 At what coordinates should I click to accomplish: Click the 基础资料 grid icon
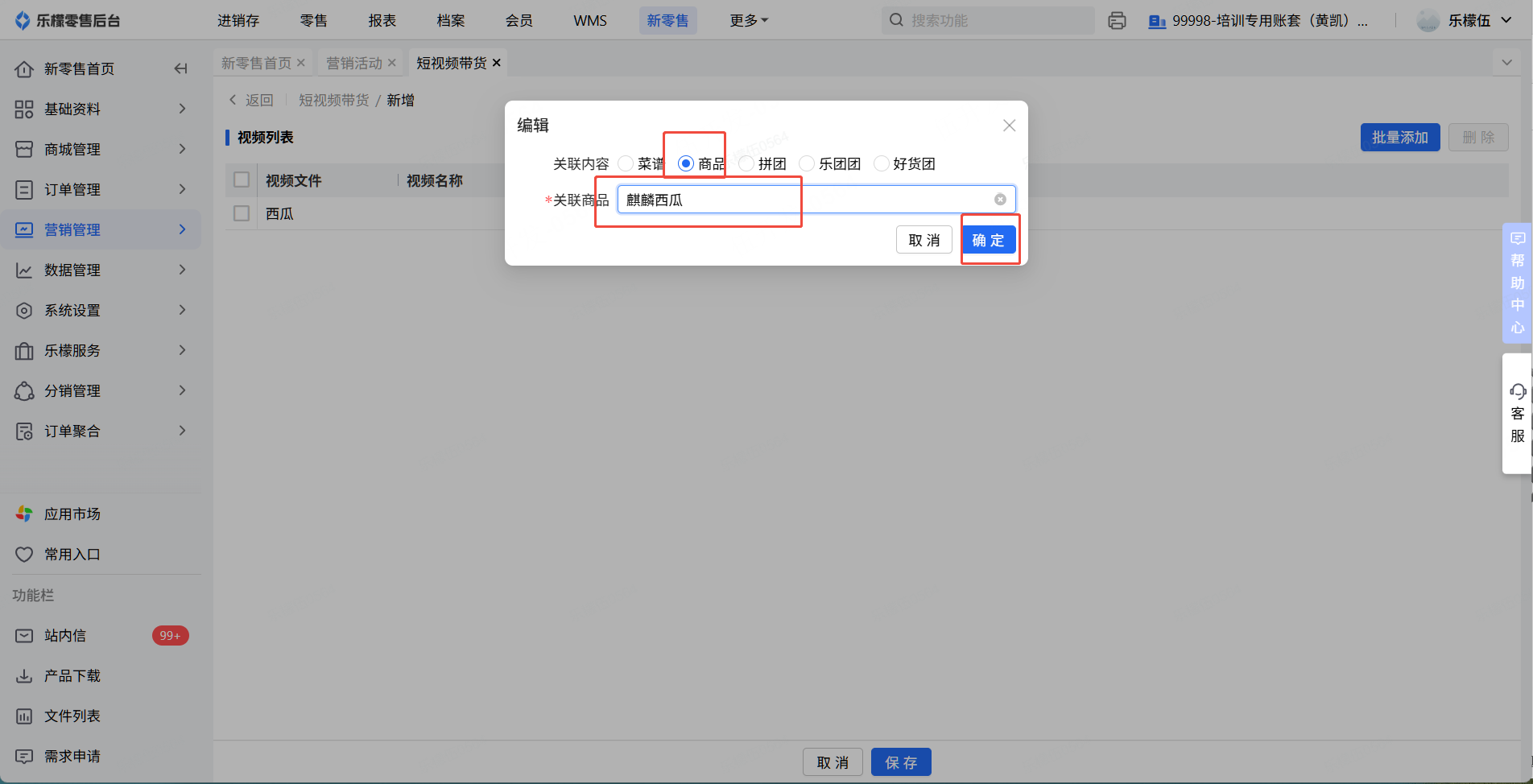[x=24, y=109]
